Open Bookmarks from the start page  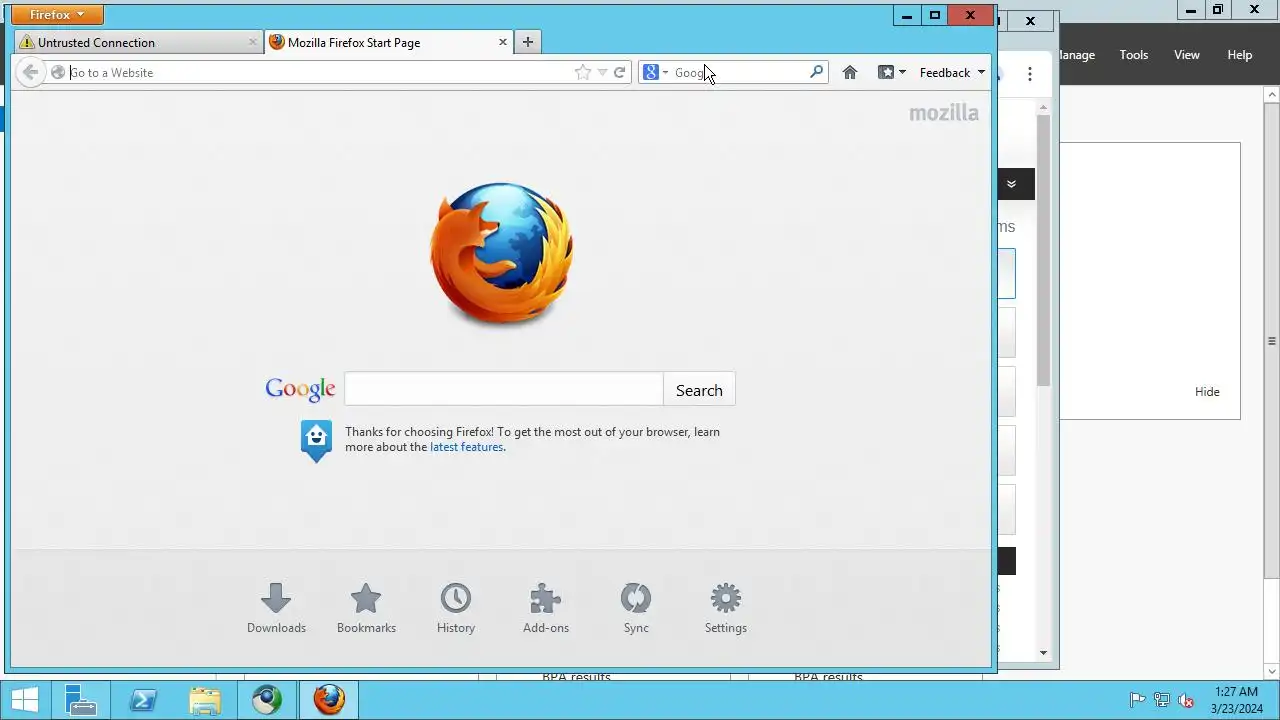click(366, 609)
